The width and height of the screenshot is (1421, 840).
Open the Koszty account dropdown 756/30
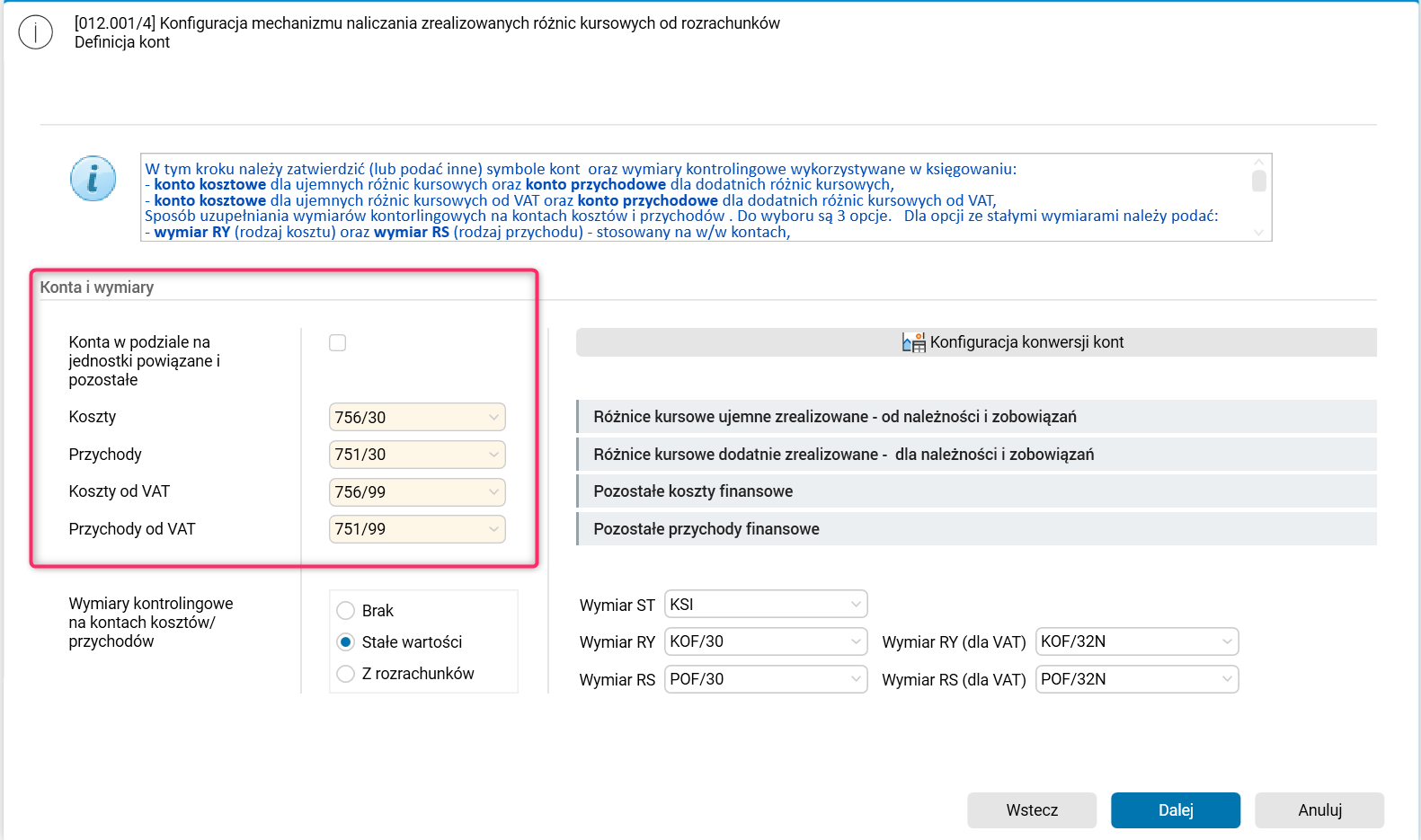coord(493,417)
